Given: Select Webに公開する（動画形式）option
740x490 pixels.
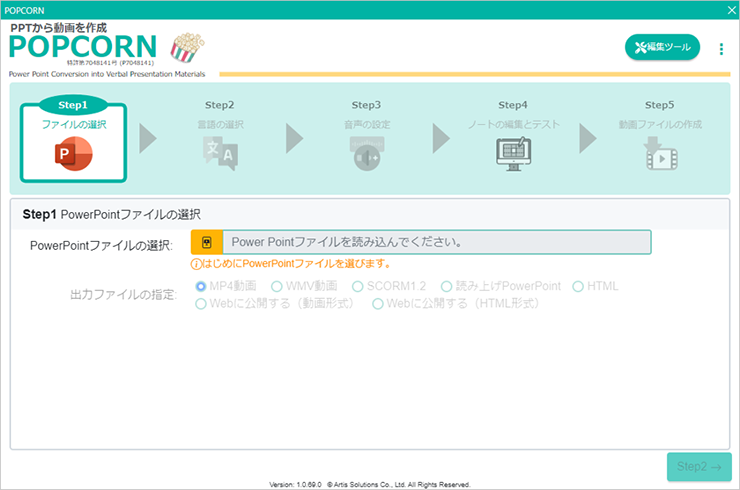Looking at the screenshot, I should point(275,304).
